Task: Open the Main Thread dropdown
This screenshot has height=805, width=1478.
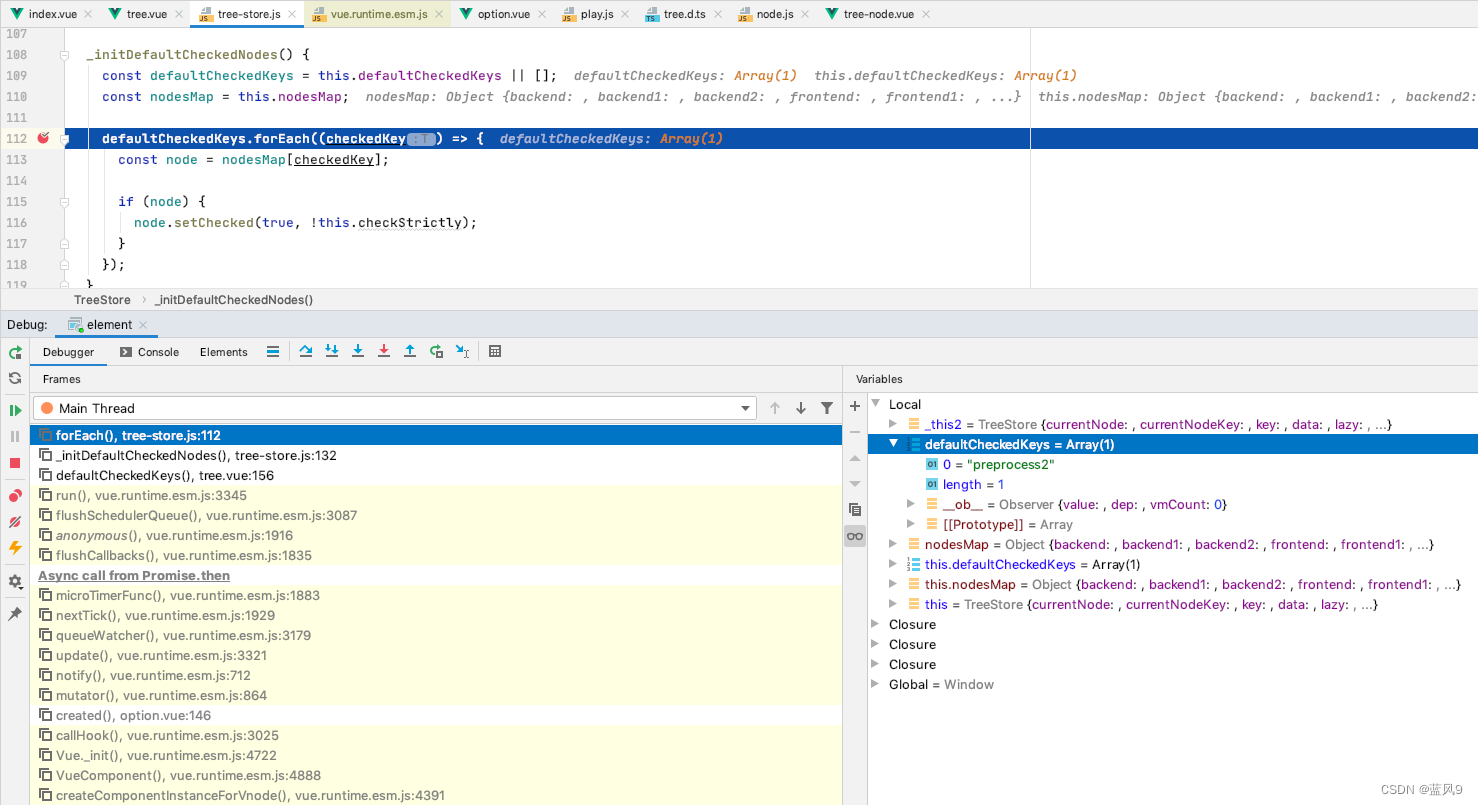Action: (744, 409)
